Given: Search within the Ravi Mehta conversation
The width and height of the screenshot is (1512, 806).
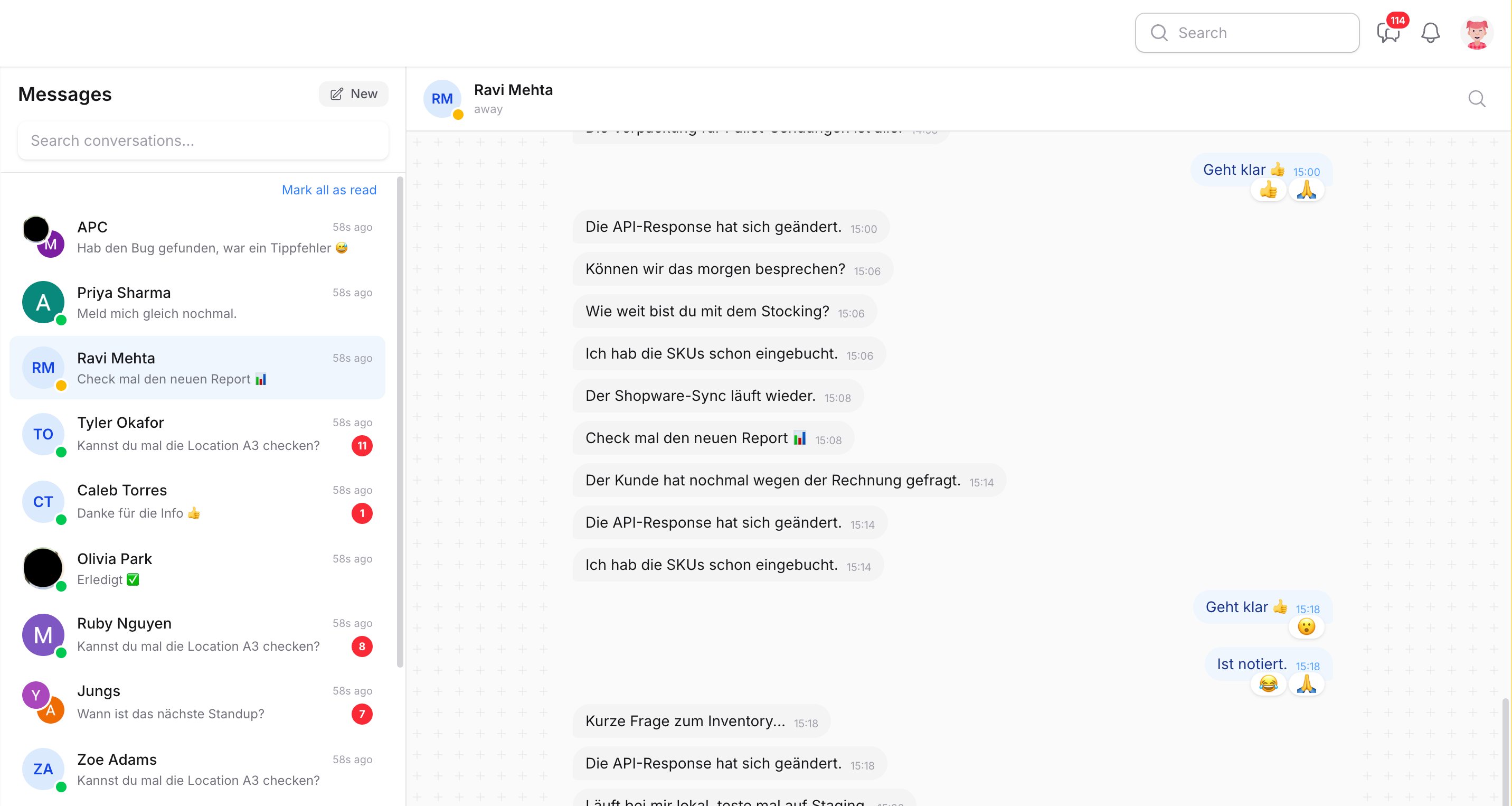Looking at the screenshot, I should tap(1477, 99).
